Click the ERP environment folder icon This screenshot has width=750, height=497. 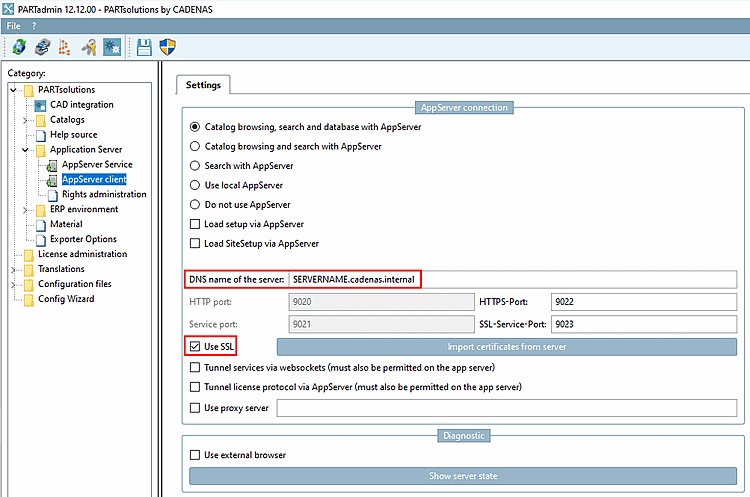click(41, 210)
